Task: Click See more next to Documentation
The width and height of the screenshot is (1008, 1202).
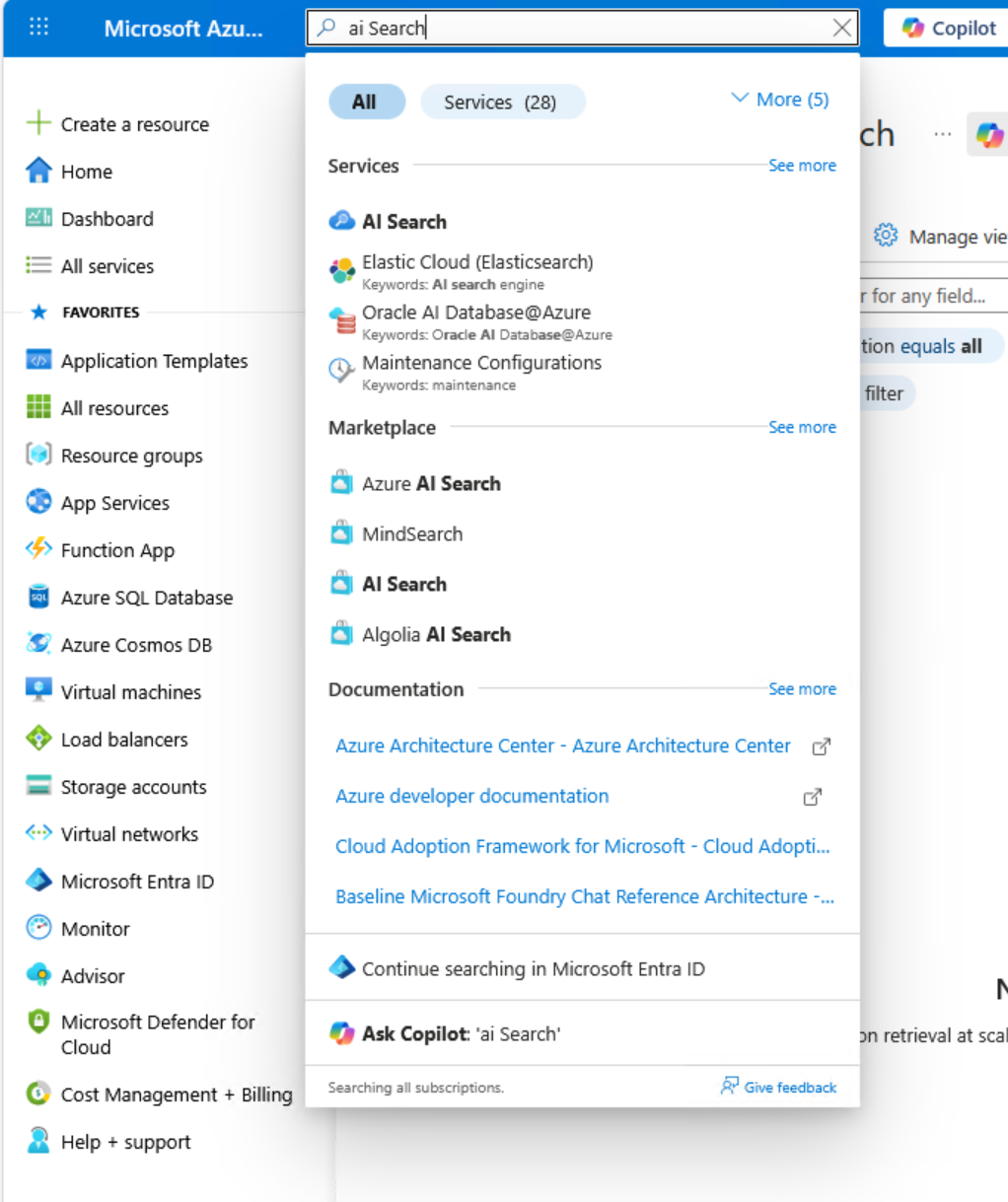Action: click(x=802, y=689)
